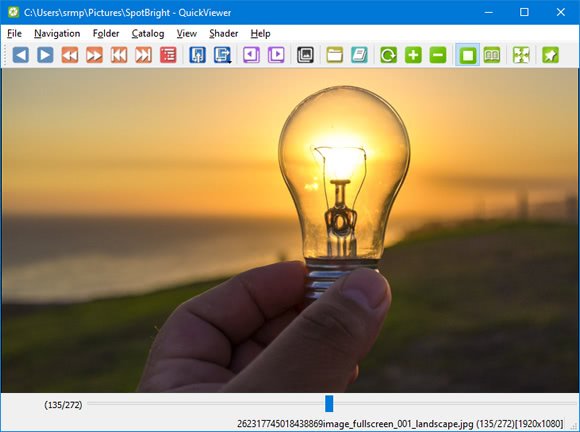Click the orange fast-forward double arrow icon

[94, 55]
